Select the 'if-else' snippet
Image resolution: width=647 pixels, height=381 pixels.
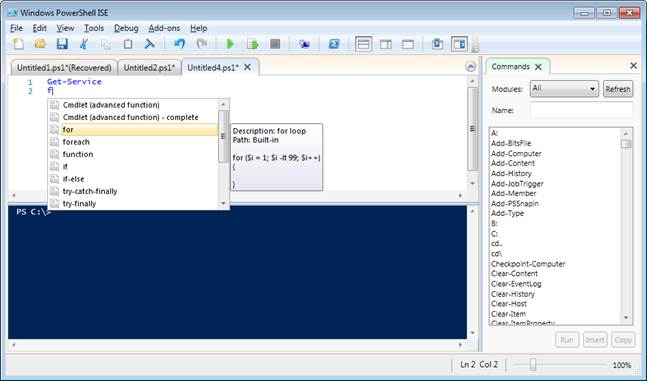134,179
